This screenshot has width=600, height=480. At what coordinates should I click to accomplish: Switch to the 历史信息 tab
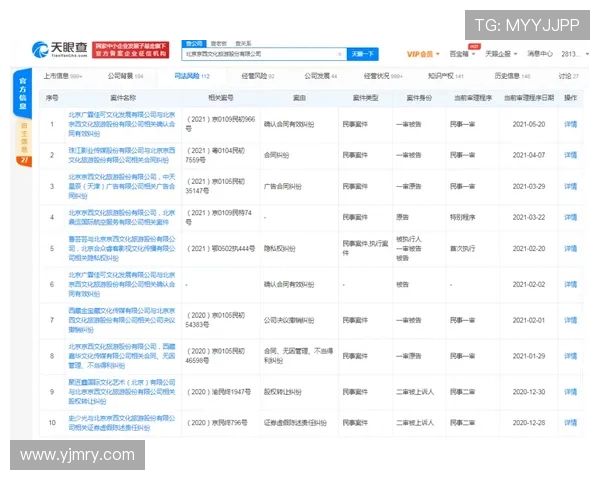tap(512, 76)
